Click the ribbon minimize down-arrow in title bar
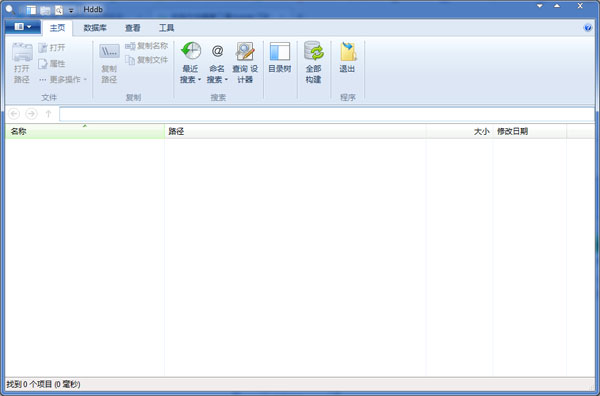 click(540, 6)
